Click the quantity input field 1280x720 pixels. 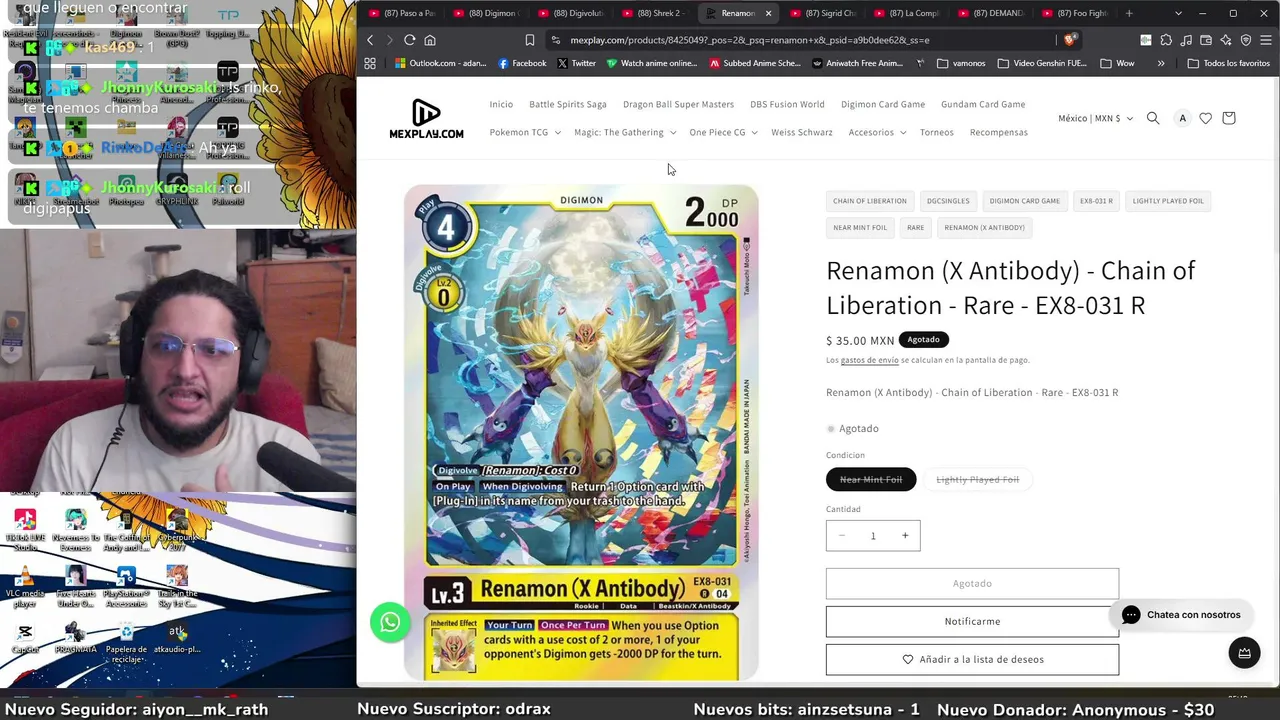pyautogui.click(x=873, y=536)
